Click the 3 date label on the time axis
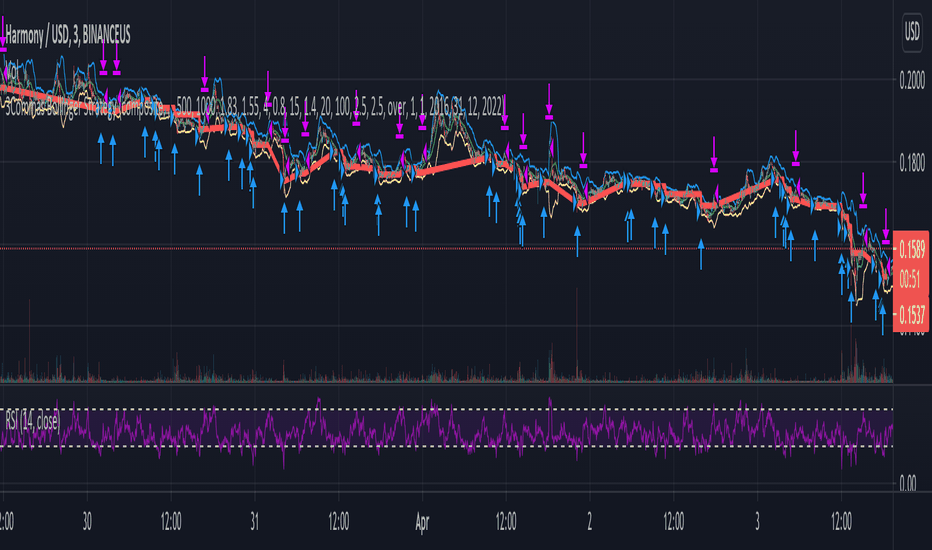The height and width of the screenshot is (550, 932). coord(757,522)
